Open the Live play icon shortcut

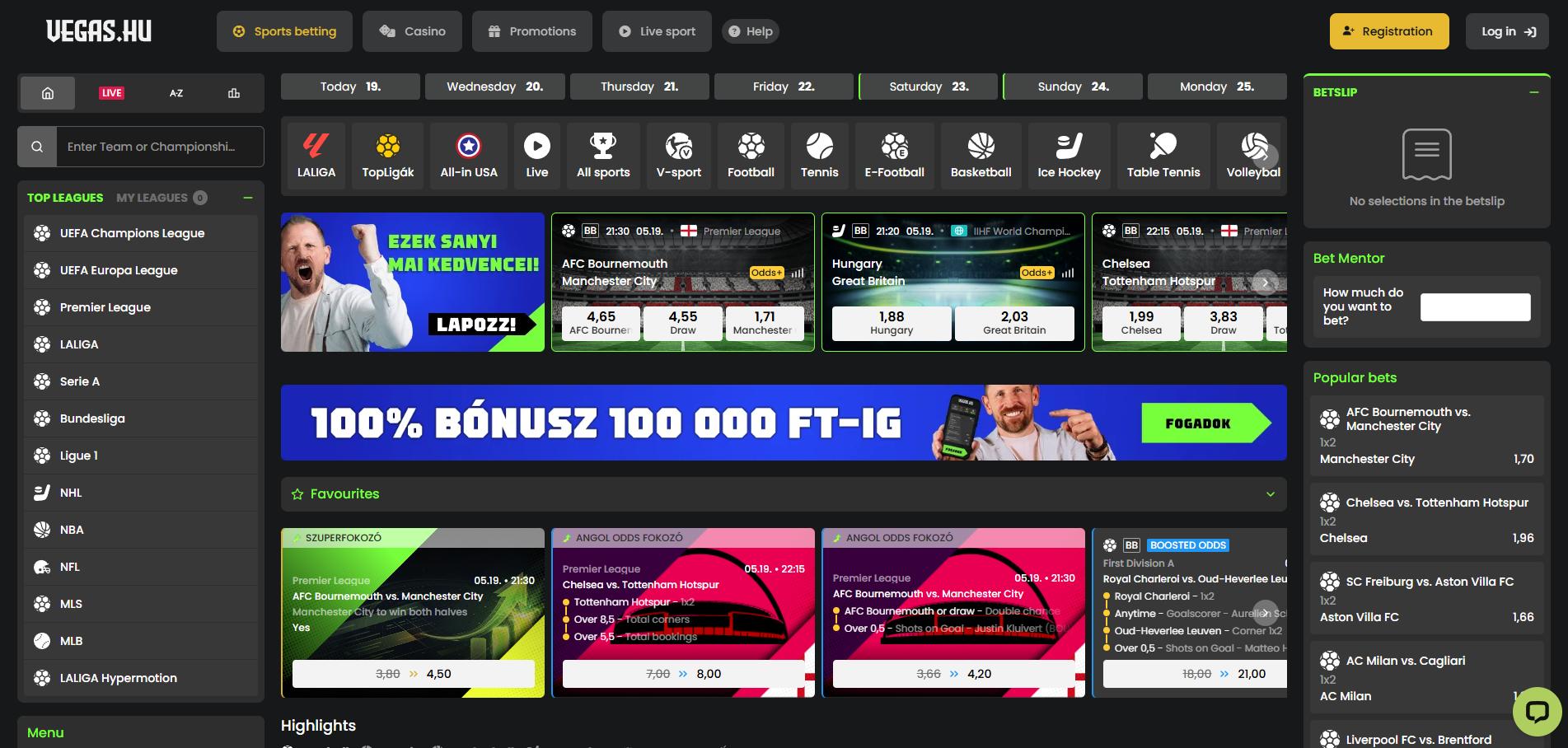tap(537, 157)
